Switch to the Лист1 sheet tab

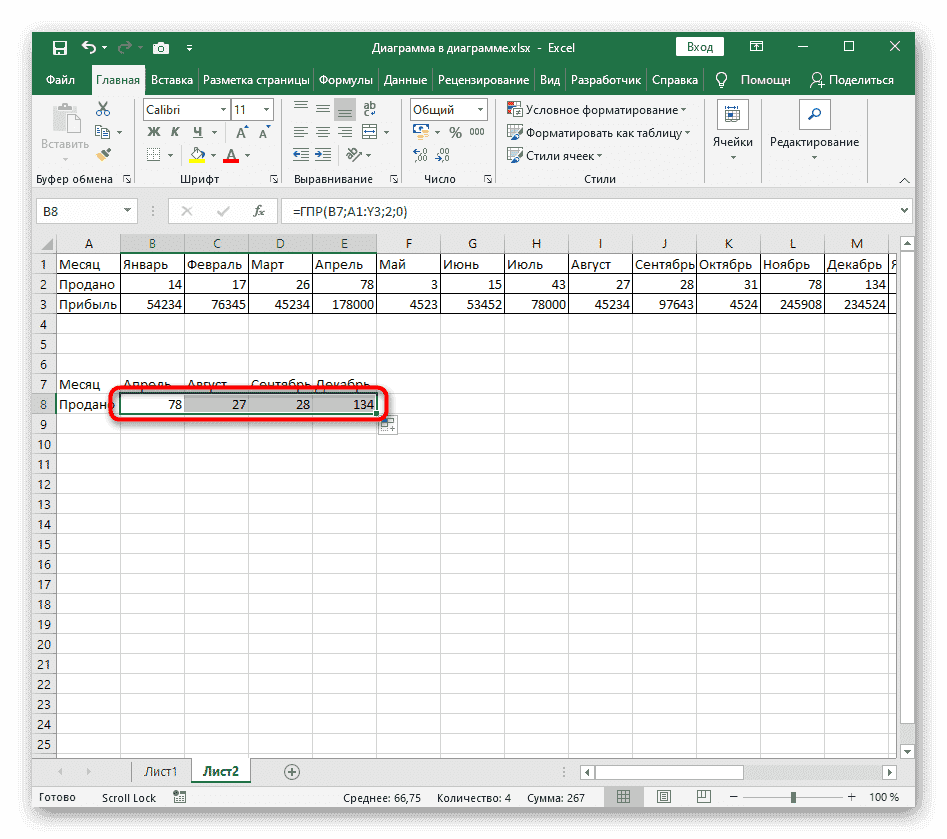click(x=161, y=771)
